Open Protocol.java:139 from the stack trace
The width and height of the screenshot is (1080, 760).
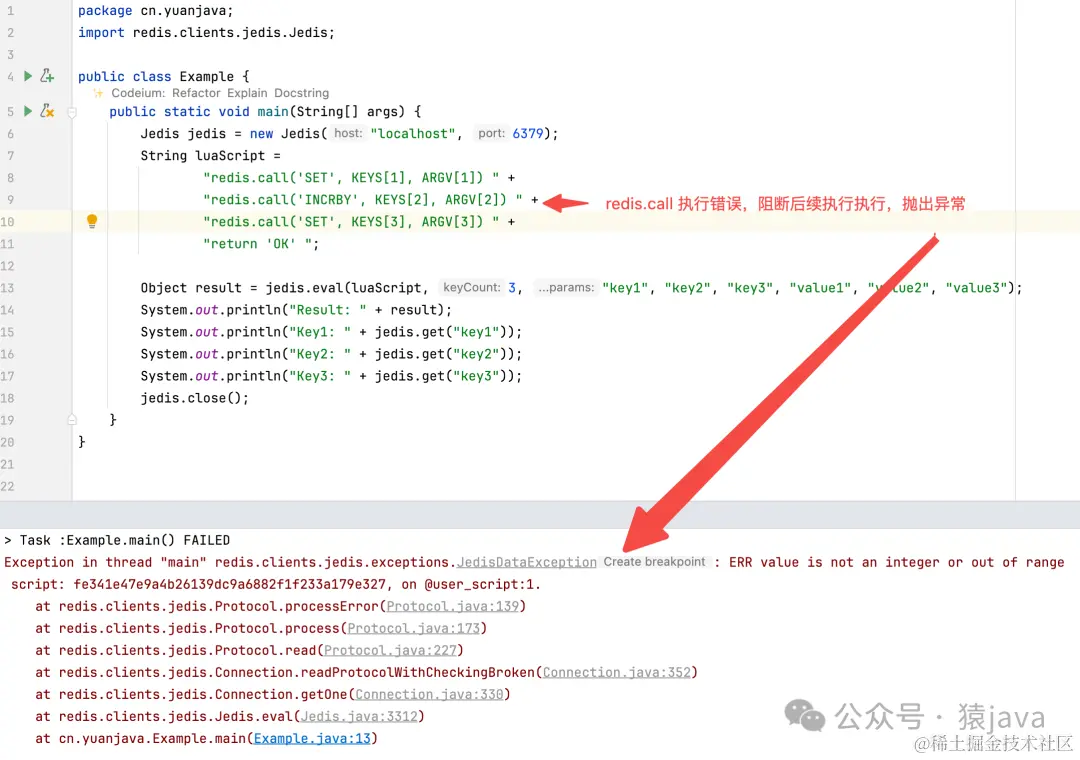pyautogui.click(x=454, y=606)
